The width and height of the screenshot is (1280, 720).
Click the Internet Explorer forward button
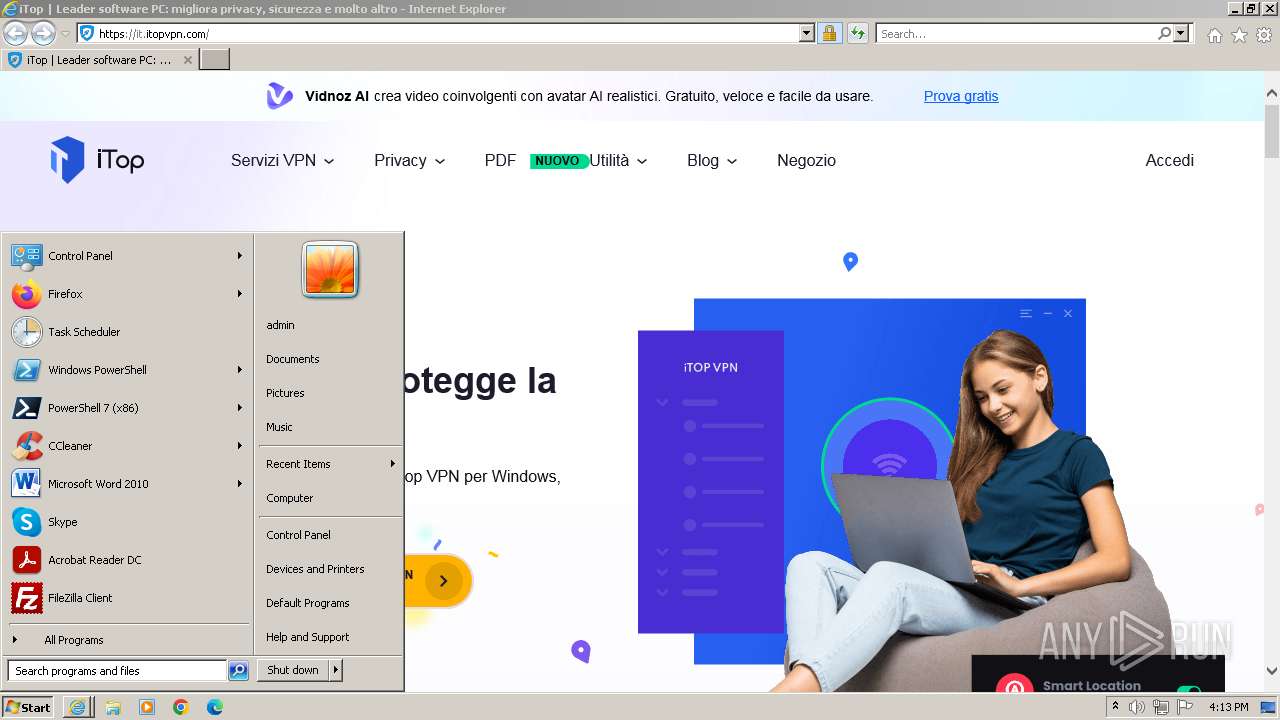(x=42, y=33)
